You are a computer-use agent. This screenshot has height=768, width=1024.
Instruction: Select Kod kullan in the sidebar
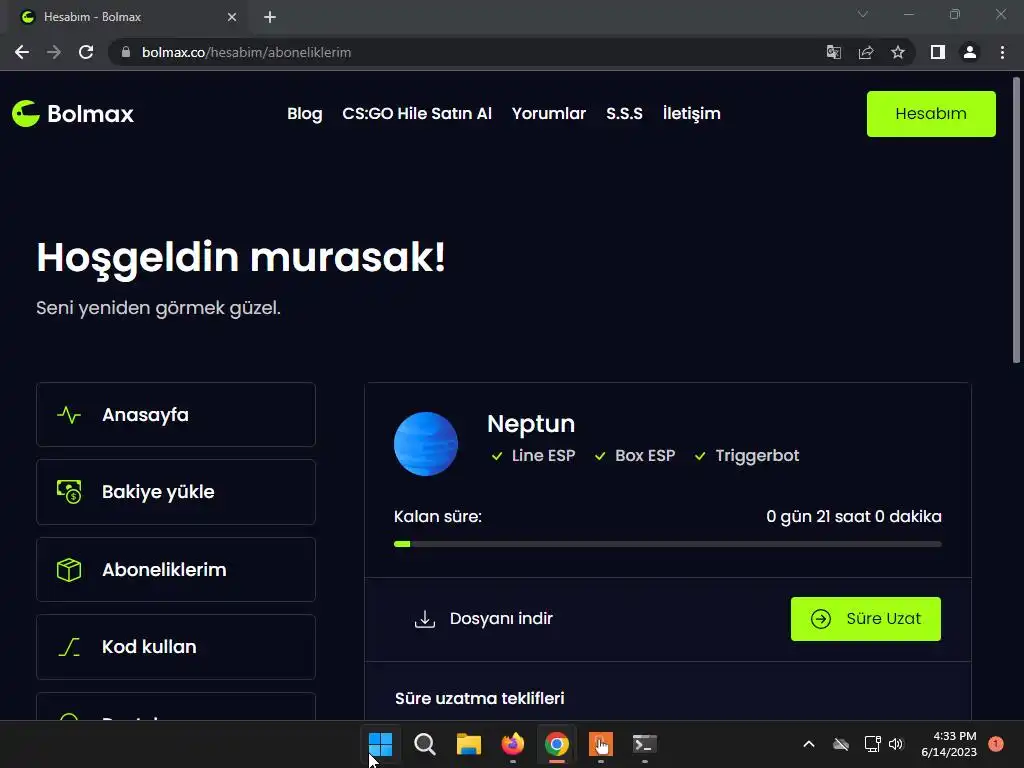click(x=176, y=647)
